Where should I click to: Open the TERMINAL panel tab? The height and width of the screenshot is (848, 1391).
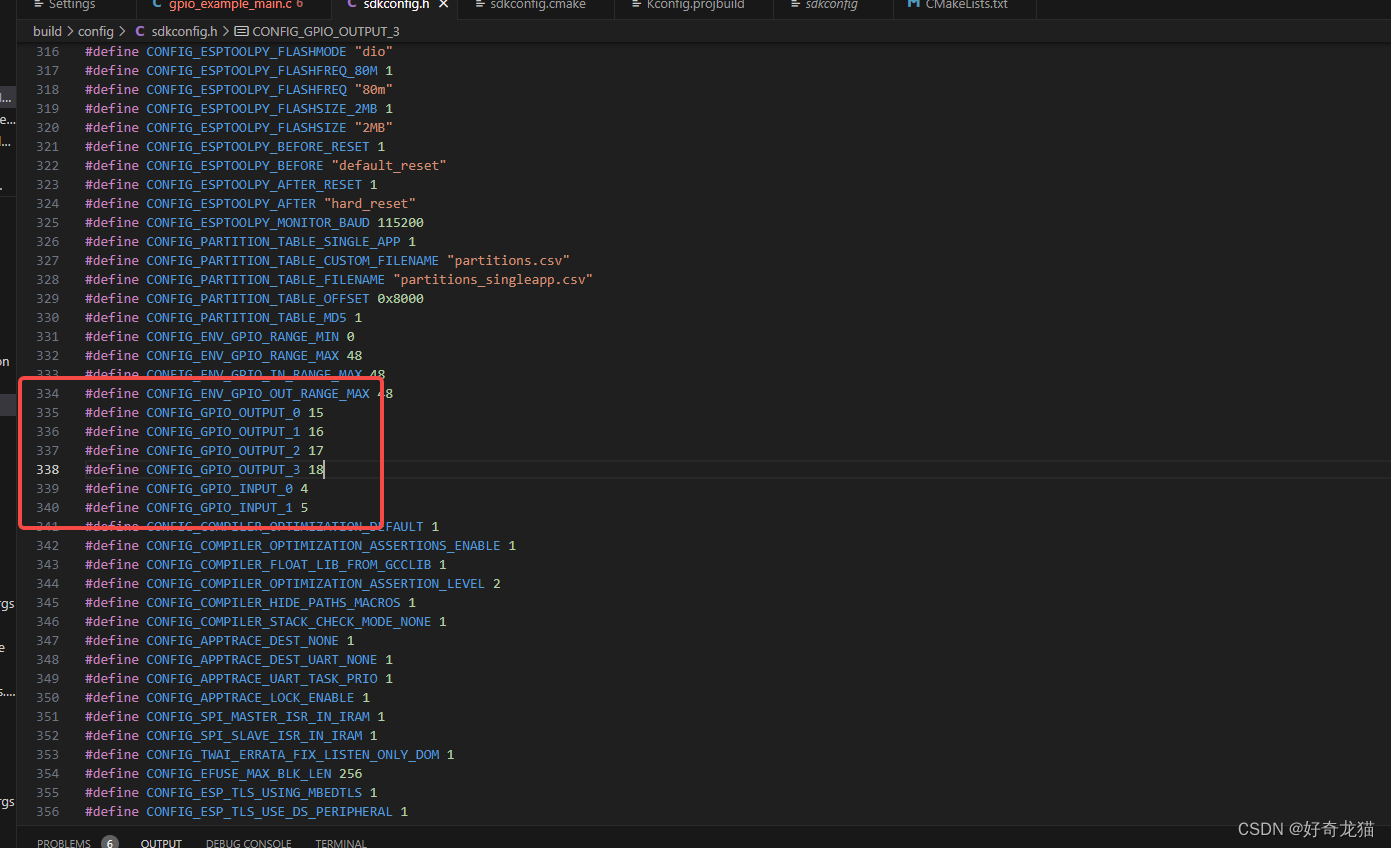coord(341,843)
